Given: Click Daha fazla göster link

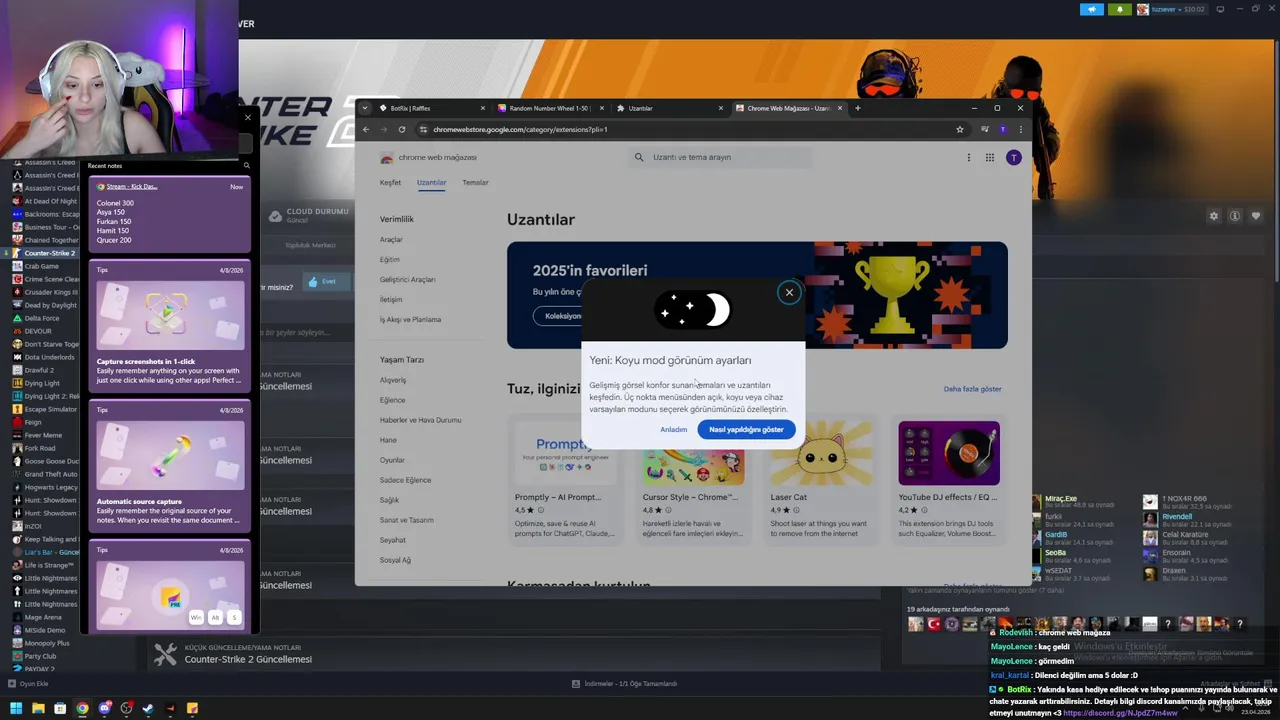Looking at the screenshot, I should point(972,389).
